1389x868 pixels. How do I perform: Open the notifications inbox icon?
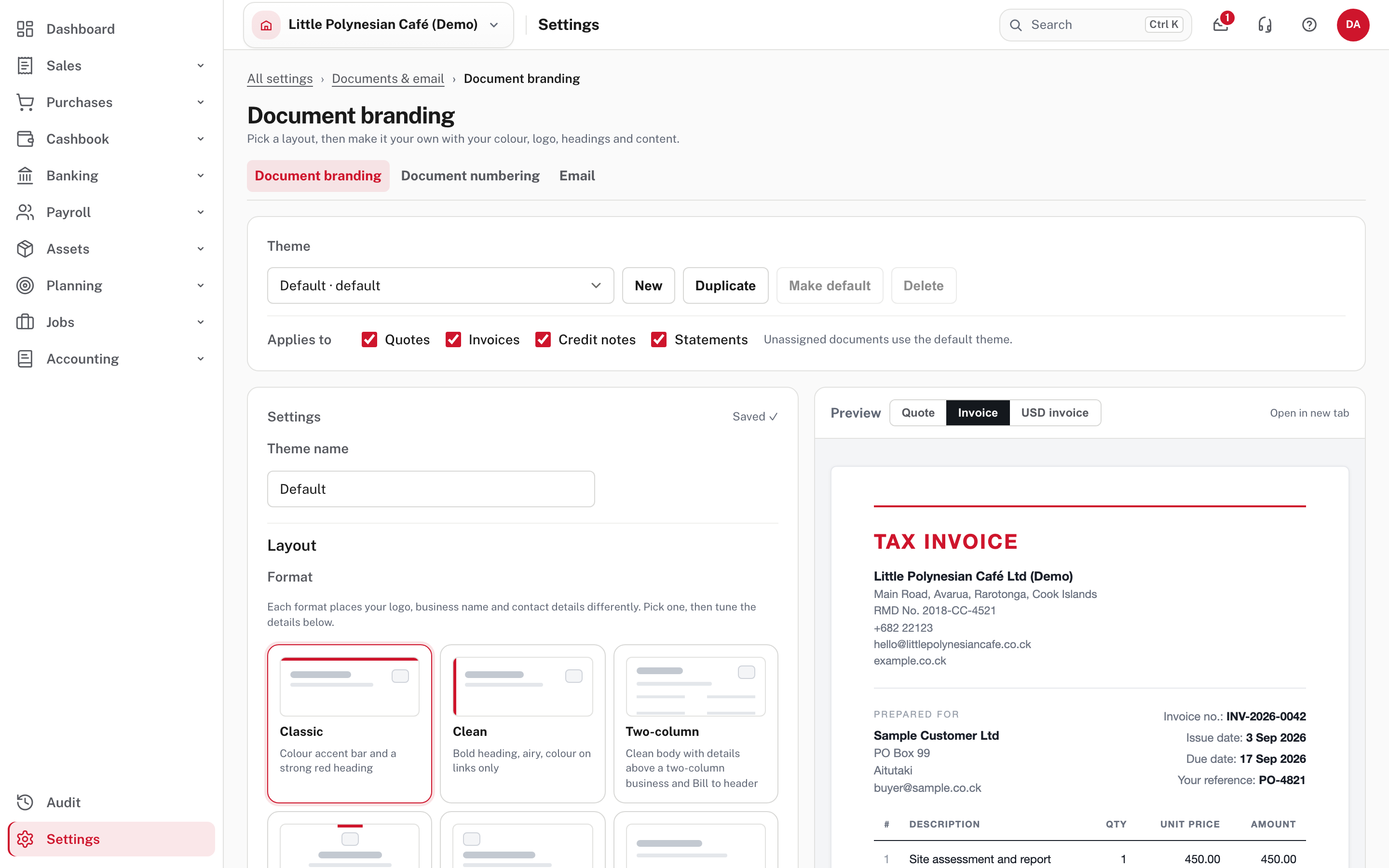point(1221,25)
